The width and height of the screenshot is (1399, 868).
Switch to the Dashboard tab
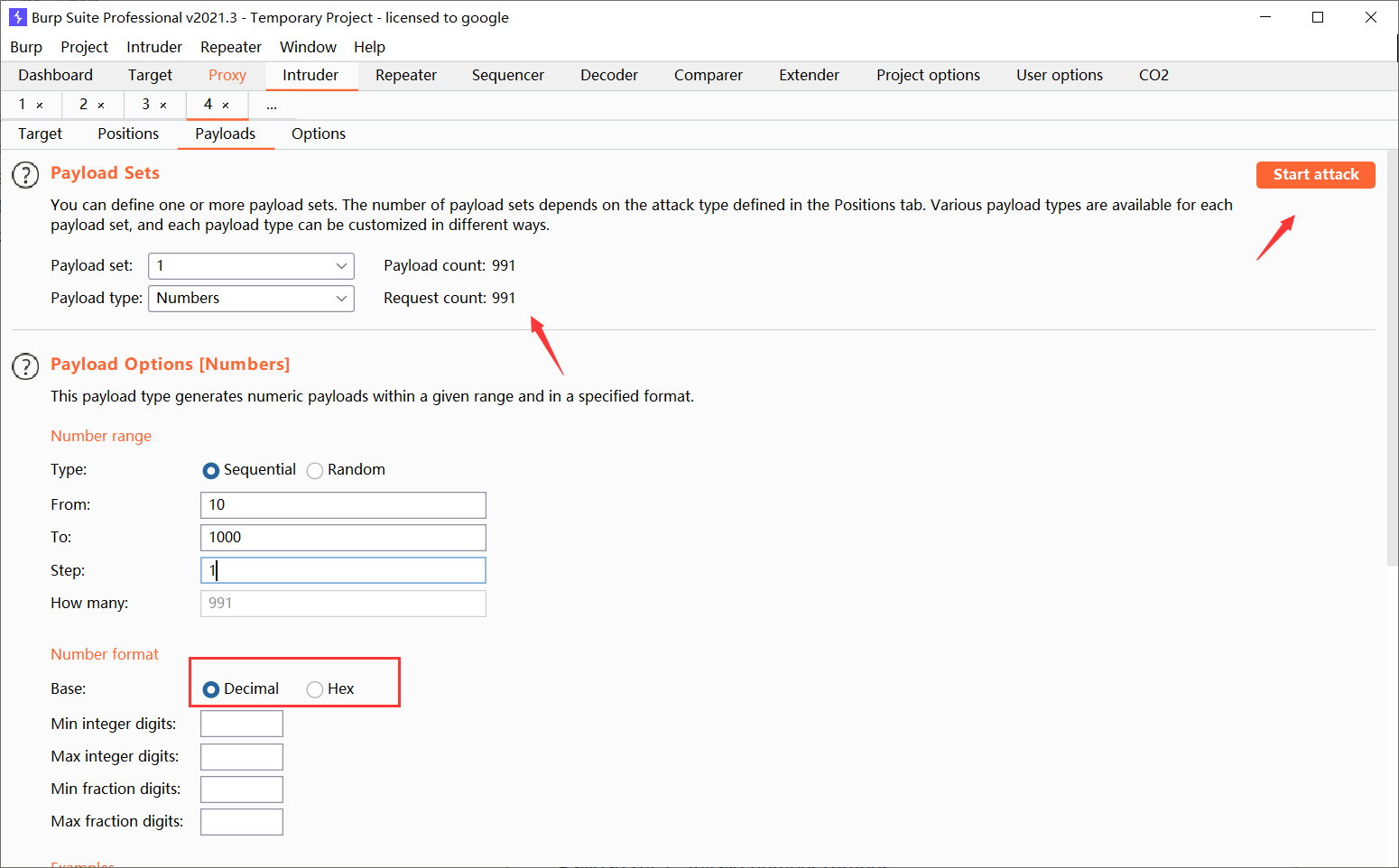(55, 76)
